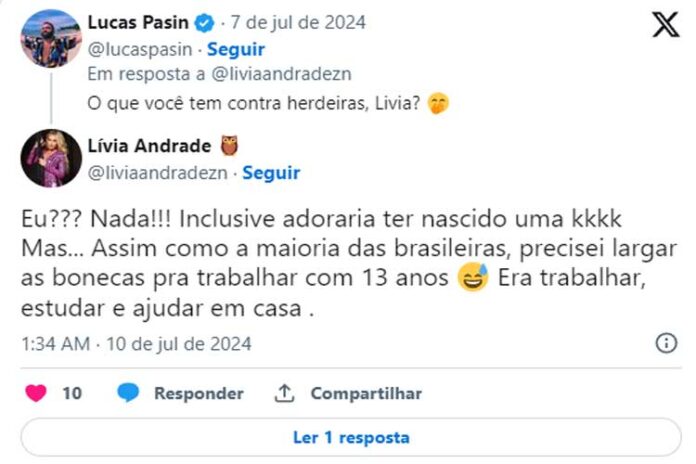Screen dimensions: 696x464
Task: Follow @liviaandradezn with the Seguir link
Action: point(271,173)
